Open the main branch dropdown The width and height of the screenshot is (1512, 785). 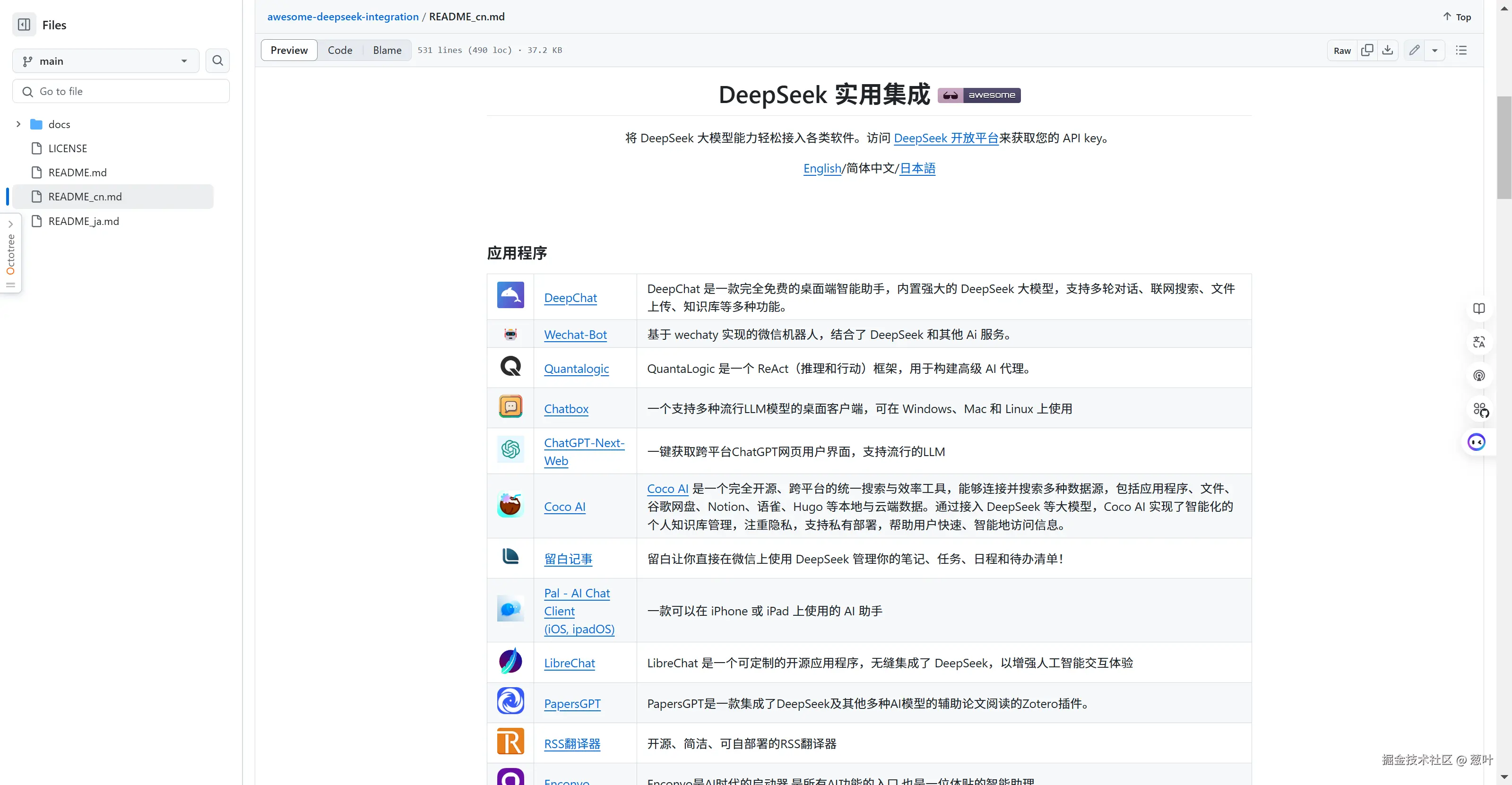(x=106, y=61)
